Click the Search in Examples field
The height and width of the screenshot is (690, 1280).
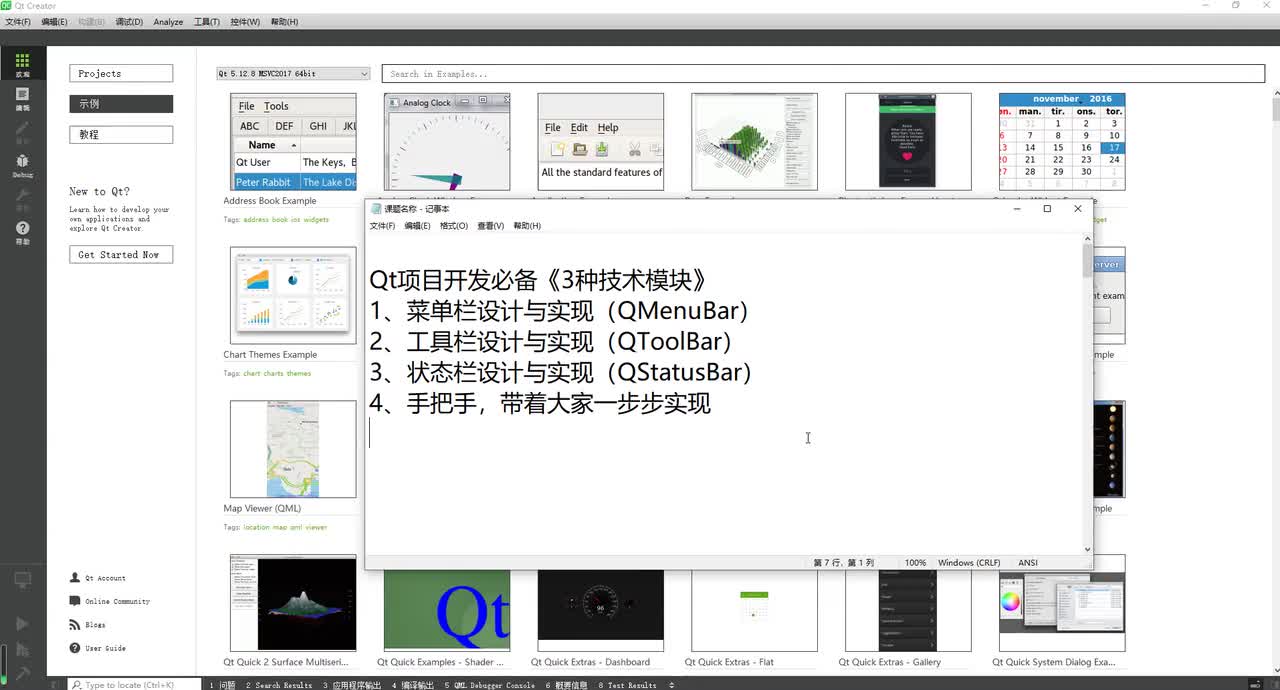click(825, 73)
